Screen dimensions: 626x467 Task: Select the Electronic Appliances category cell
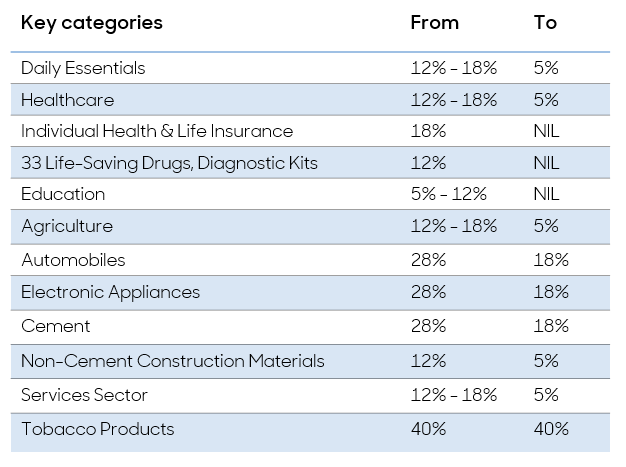[x=110, y=292]
